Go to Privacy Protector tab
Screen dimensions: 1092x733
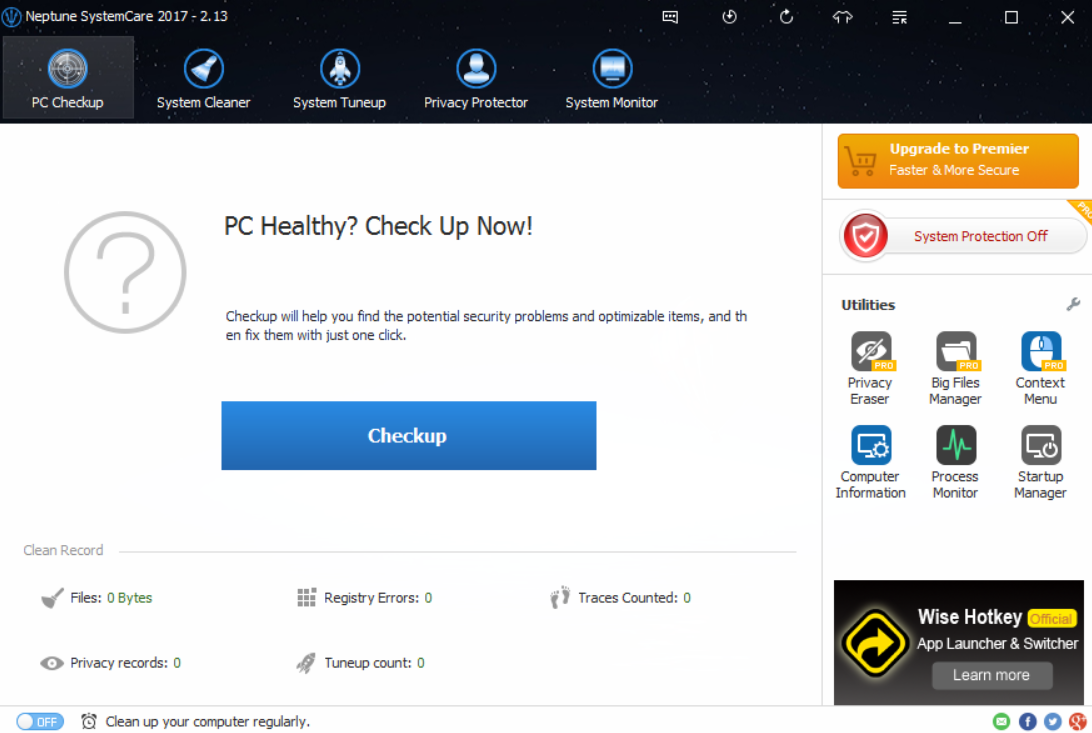point(476,78)
